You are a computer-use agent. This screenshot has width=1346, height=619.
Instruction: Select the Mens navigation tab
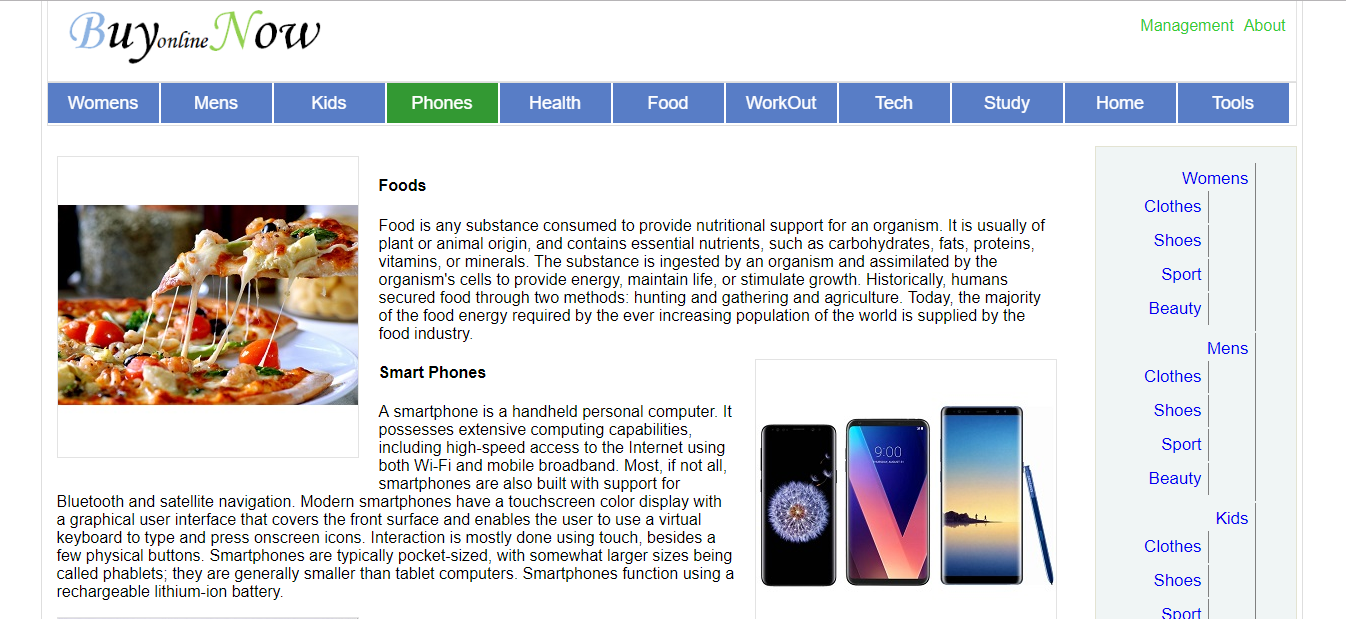216,103
